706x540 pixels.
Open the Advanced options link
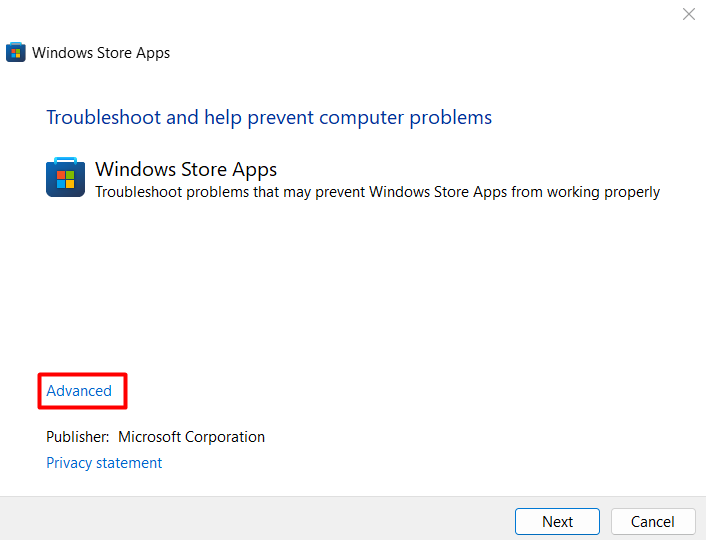(79, 391)
